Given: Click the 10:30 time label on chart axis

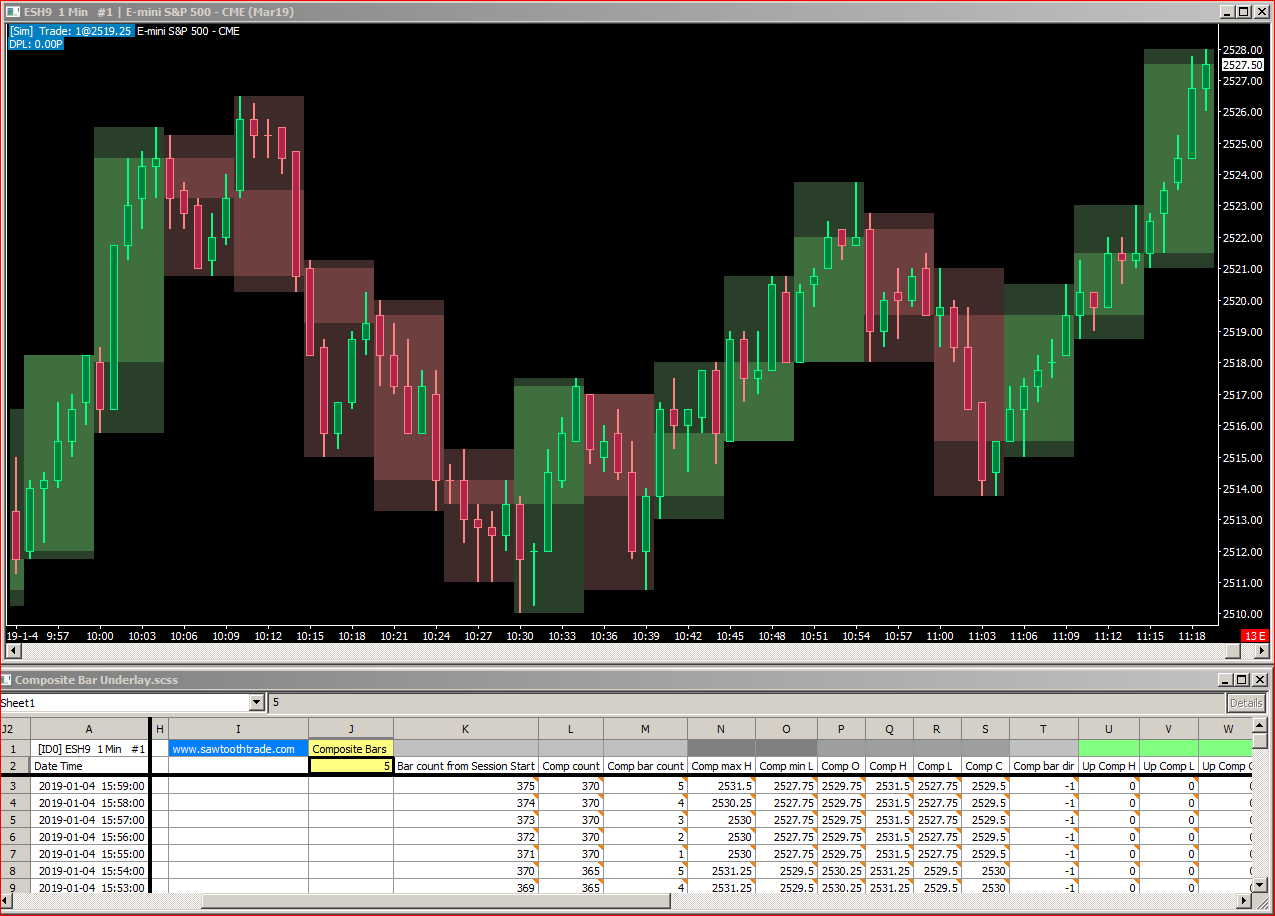Looking at the screenshot, I should pos(520,636).
